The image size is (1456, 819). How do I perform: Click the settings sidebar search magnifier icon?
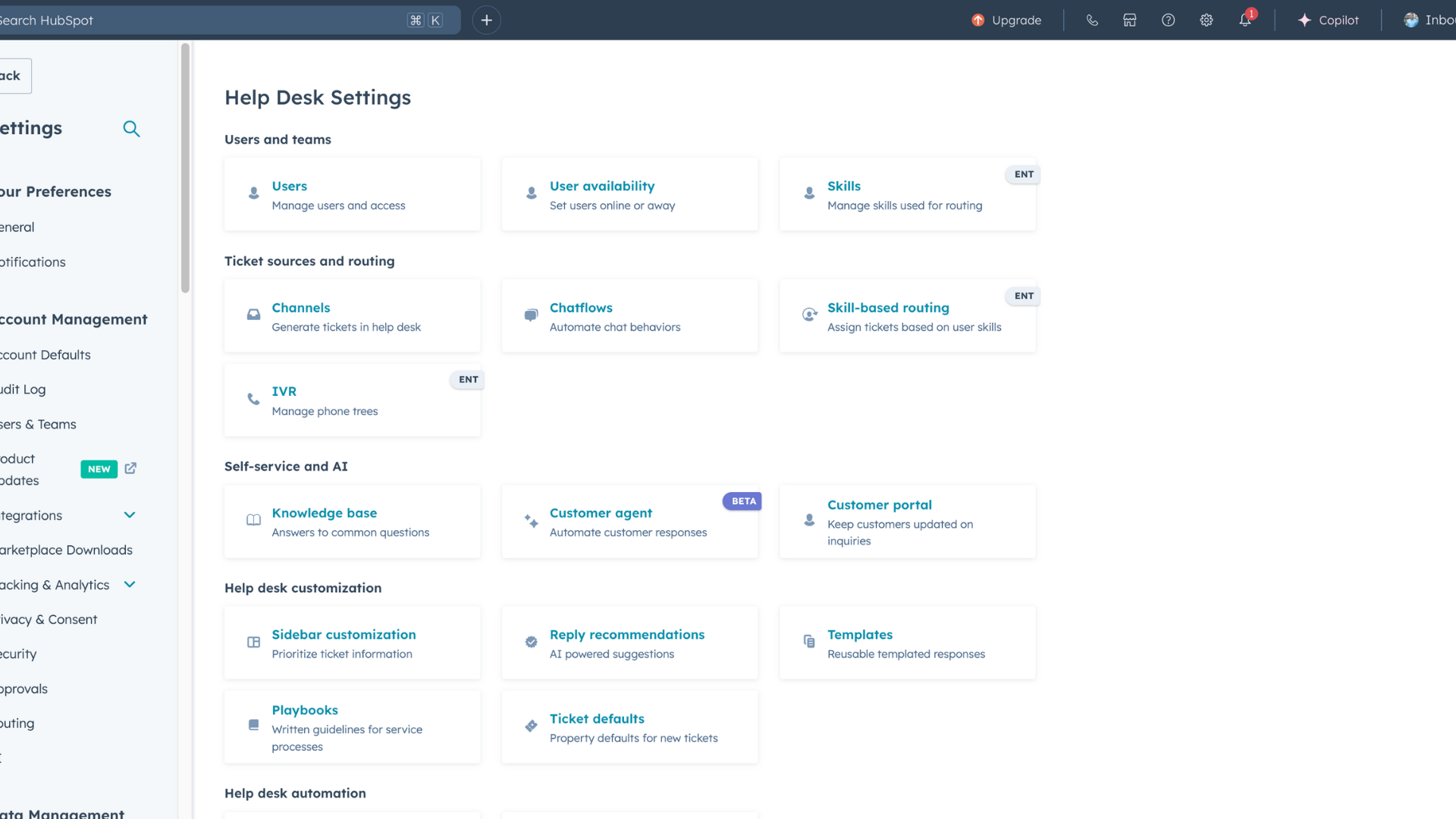[x=131, y=129]
